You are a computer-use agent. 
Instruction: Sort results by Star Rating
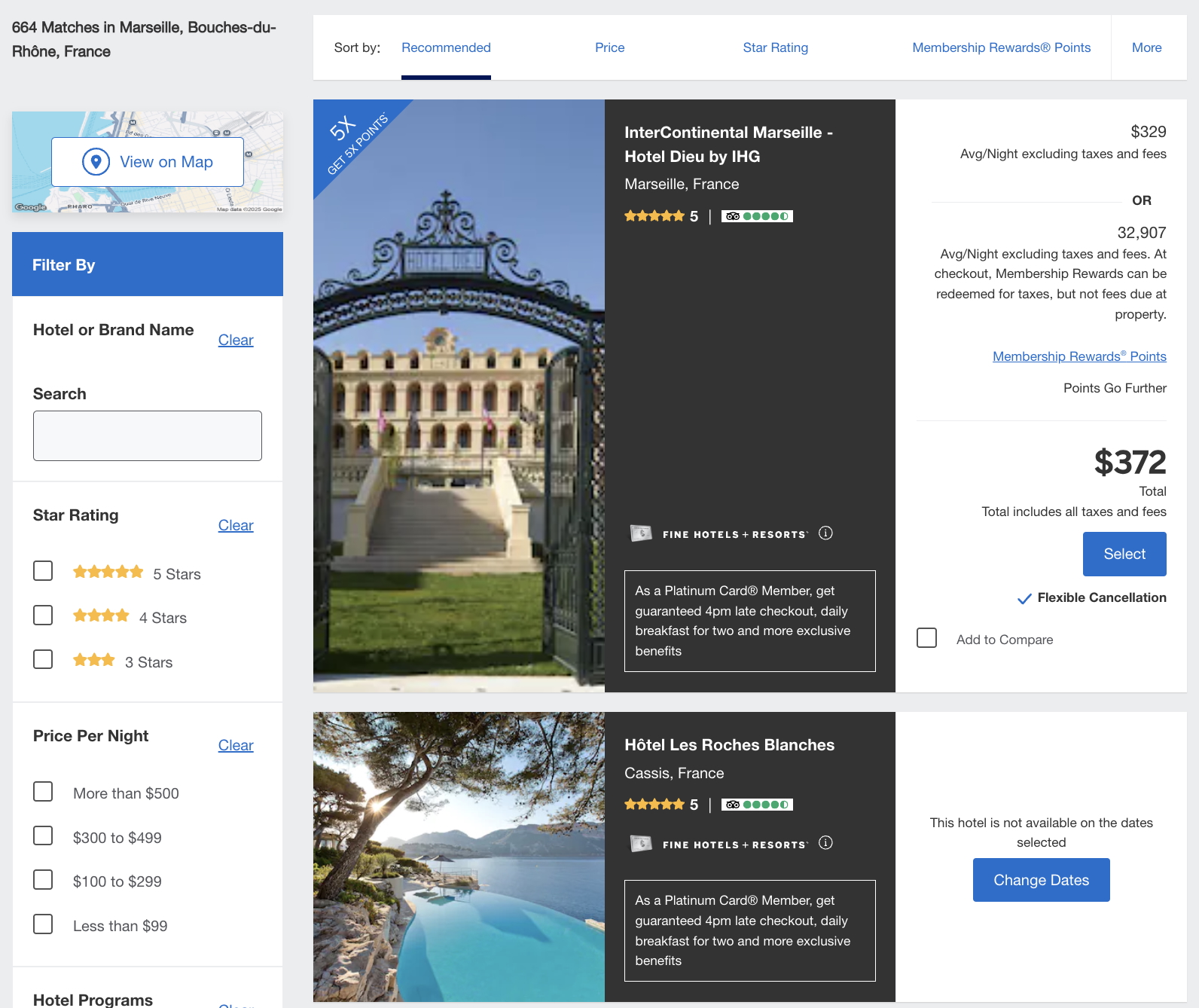(775, 47)
